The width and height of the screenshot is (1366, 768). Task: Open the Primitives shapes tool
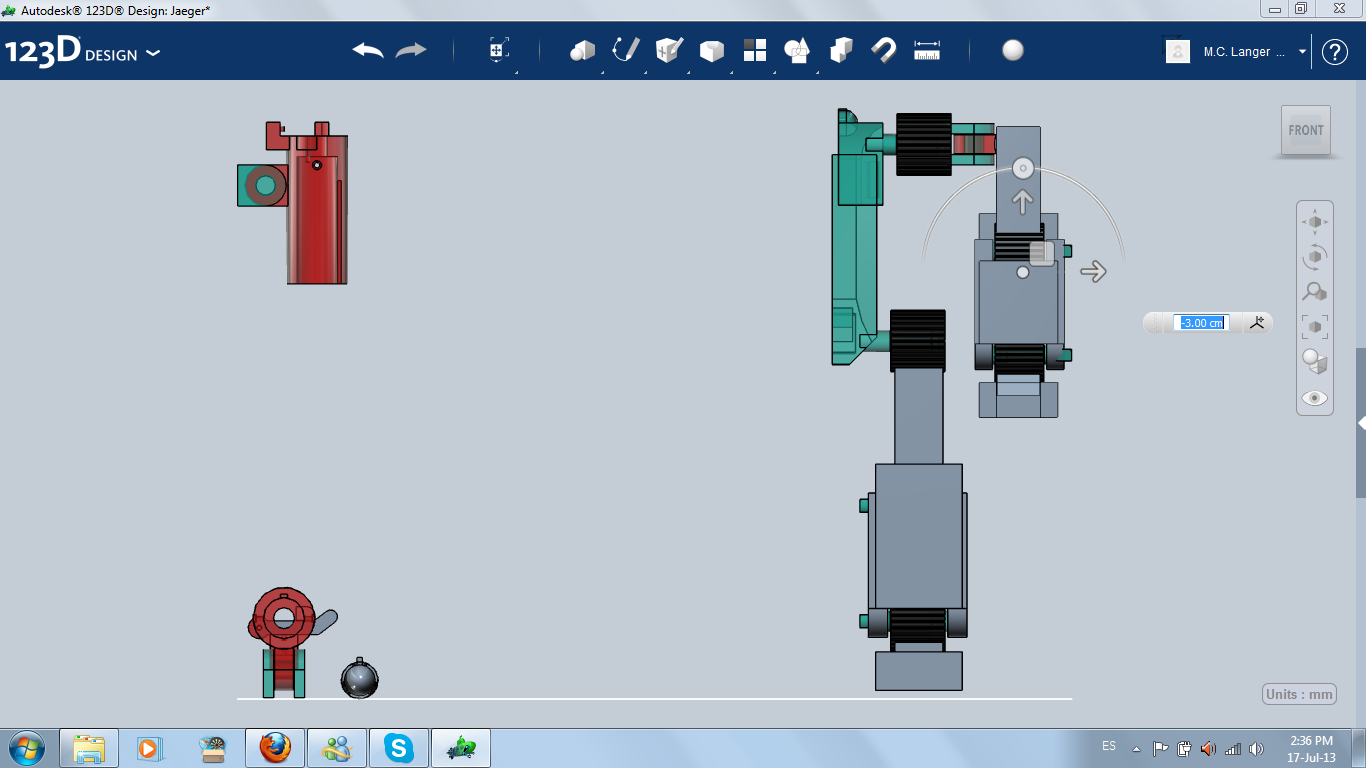tap(582, 50)
